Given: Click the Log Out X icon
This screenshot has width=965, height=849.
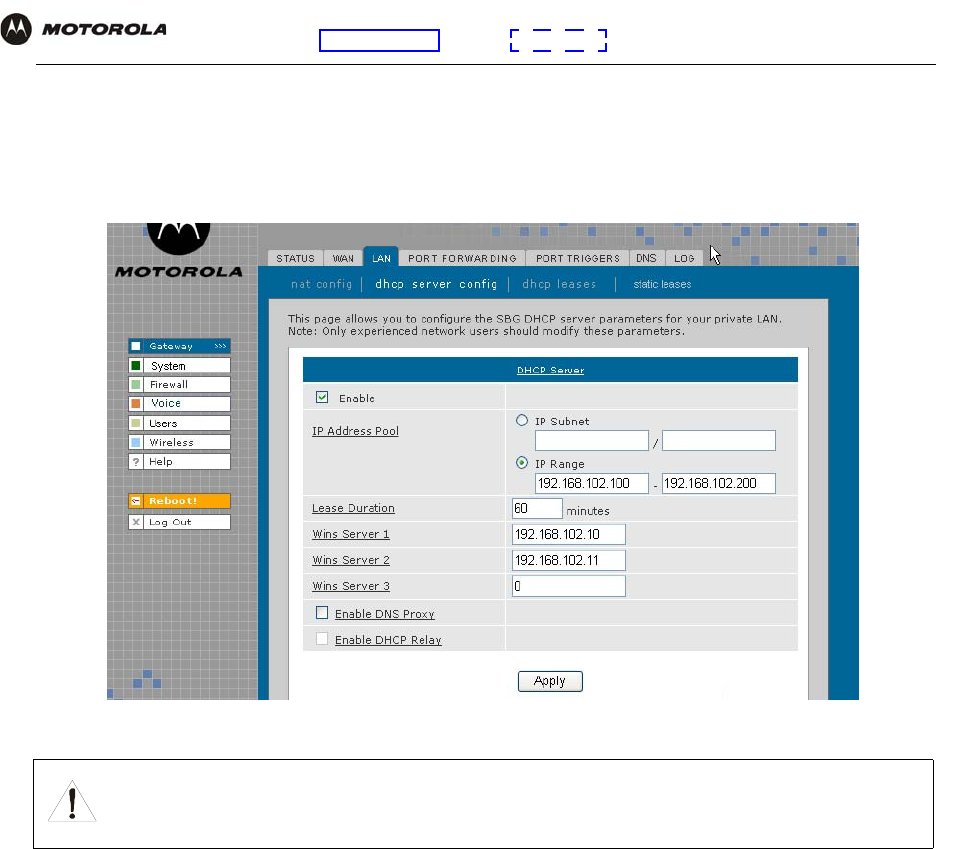Looking at the screenshot, I should tap(136, 522).
